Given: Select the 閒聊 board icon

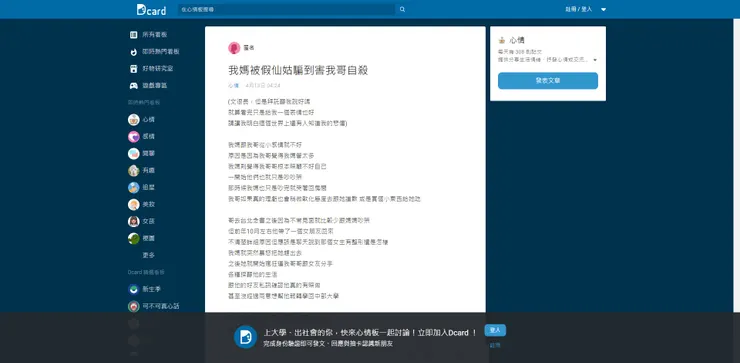Looking at the screenshot, I should click(134, 153).
